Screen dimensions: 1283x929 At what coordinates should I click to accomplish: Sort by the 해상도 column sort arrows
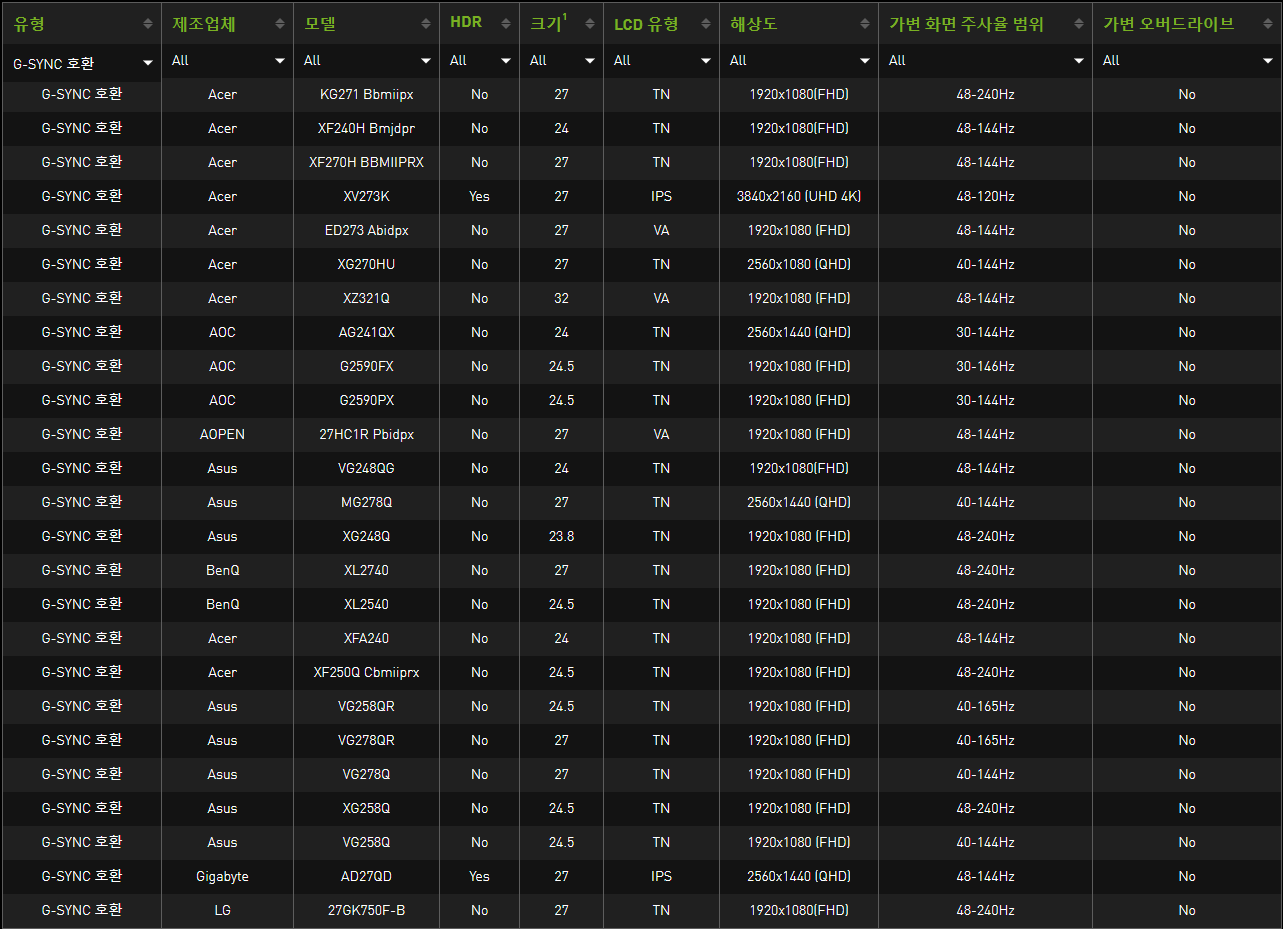[x=865, y=23]
